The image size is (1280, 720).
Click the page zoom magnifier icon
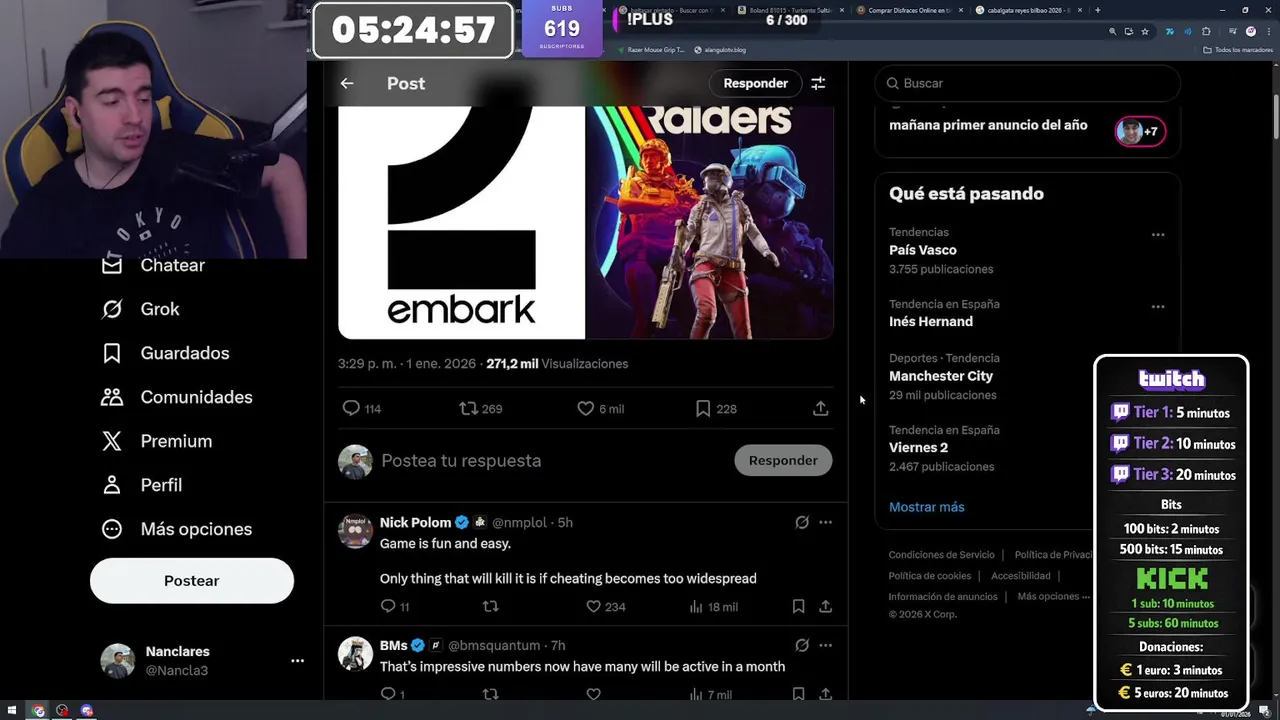coord(1112,31)
